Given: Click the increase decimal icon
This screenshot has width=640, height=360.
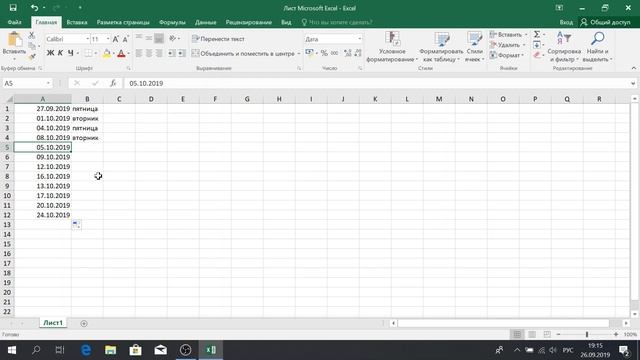Looking at the screenshot, I should click(348, 53).
